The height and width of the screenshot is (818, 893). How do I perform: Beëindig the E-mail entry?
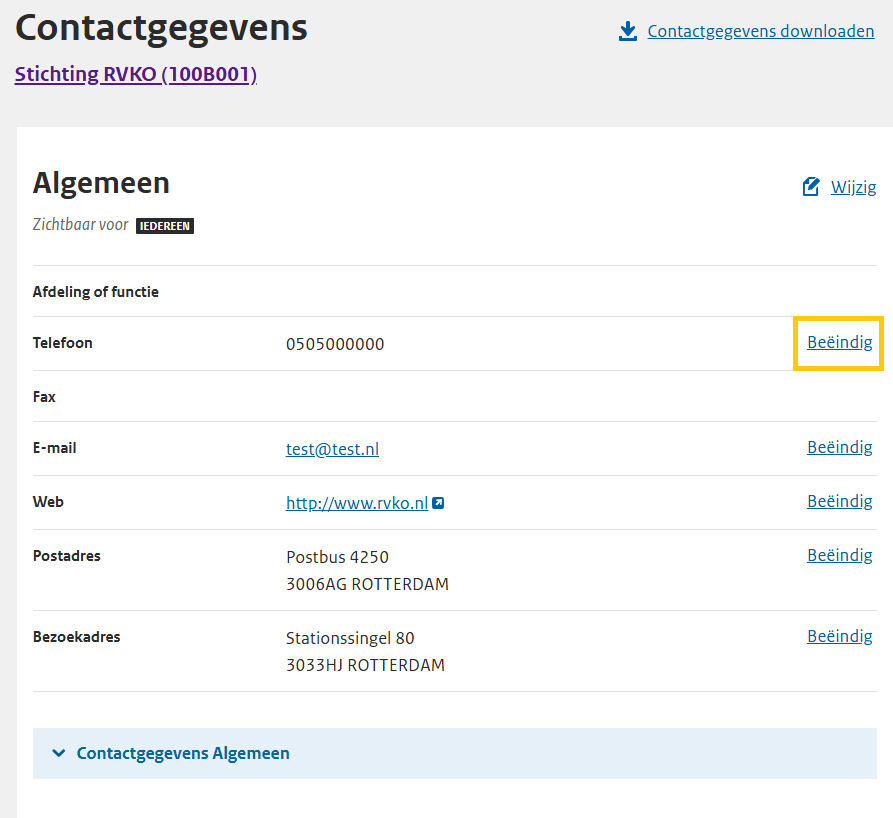(x=839, y=446)
